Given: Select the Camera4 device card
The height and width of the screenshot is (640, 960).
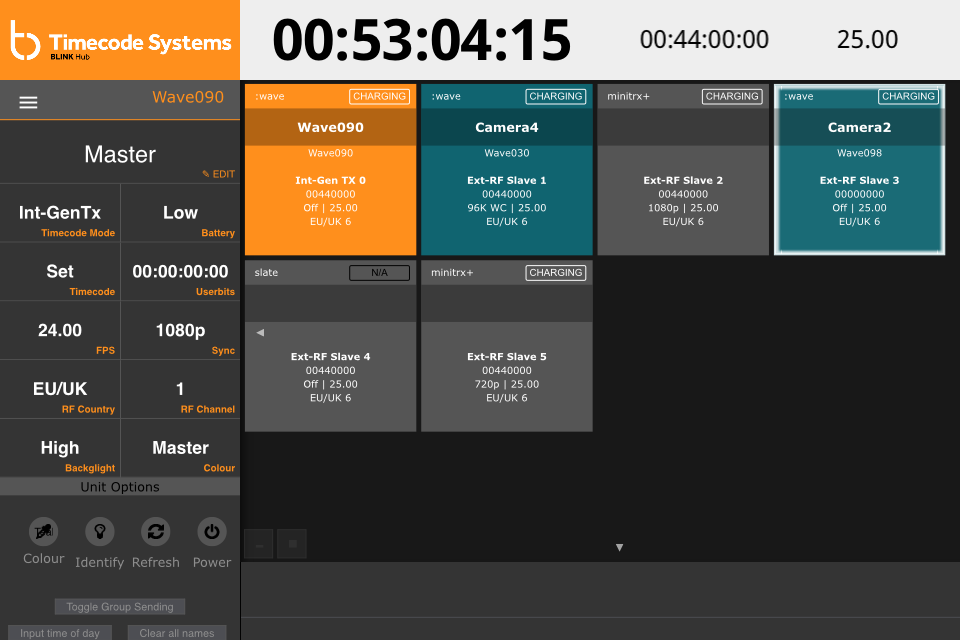Looking at the screenshot, I should pos(507,170).
